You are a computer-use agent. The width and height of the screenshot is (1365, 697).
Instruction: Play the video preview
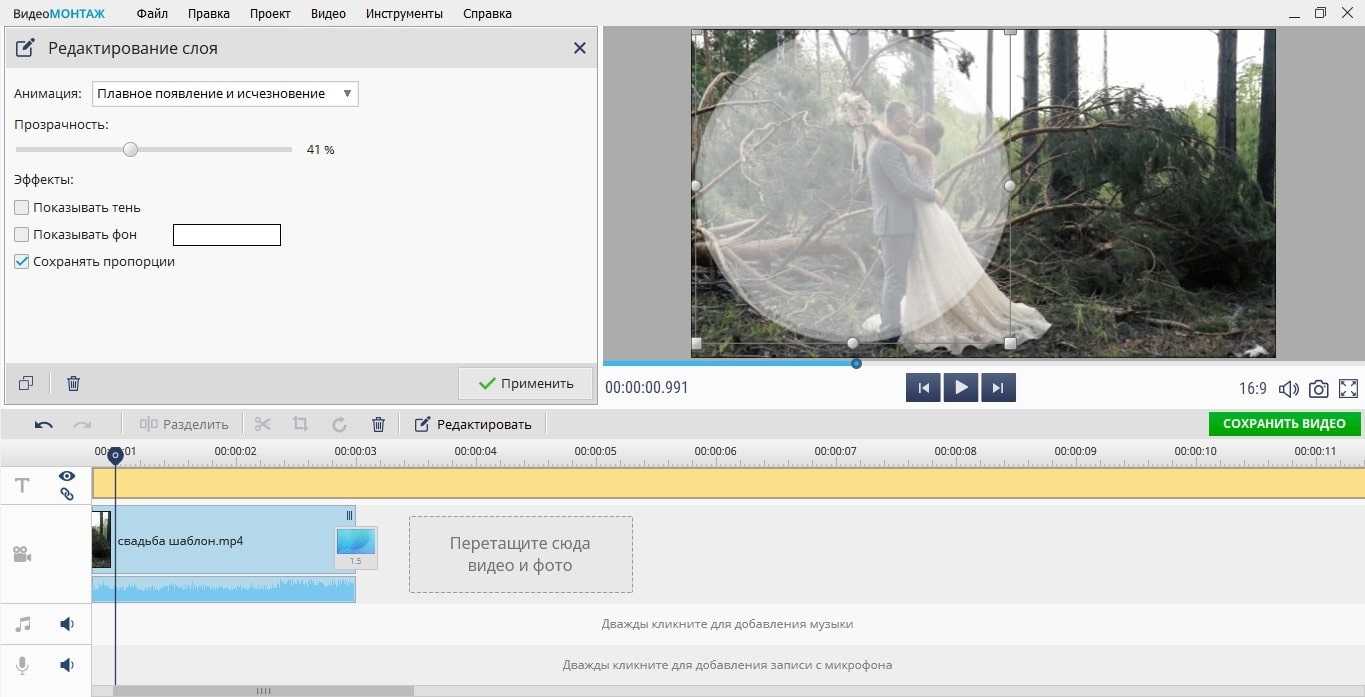(960, 388)
